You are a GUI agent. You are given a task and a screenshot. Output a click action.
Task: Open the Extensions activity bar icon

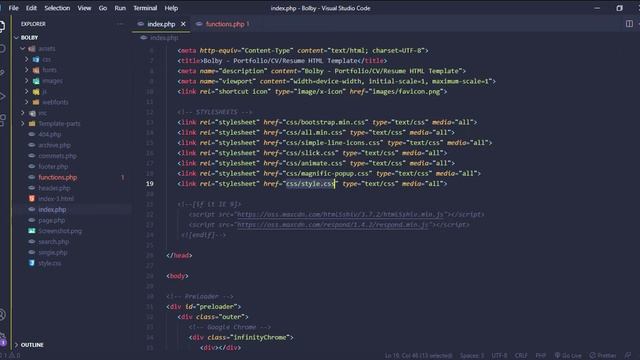(x=2, y=120)
